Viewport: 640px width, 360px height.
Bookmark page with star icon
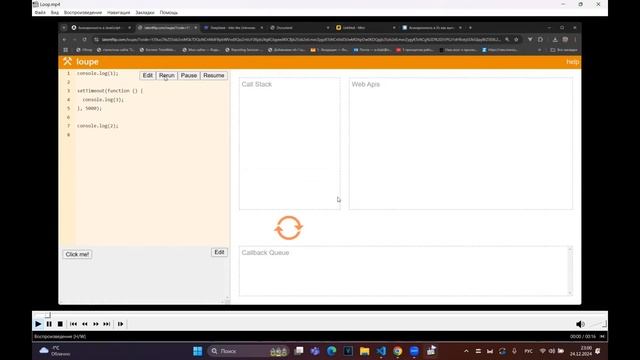click(x=516, y=40)
